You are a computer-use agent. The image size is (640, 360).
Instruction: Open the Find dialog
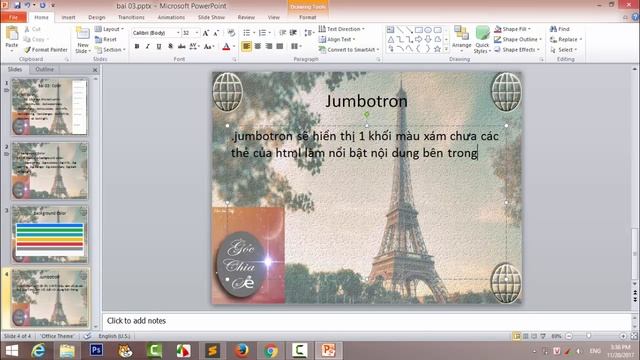click(560, 29)
